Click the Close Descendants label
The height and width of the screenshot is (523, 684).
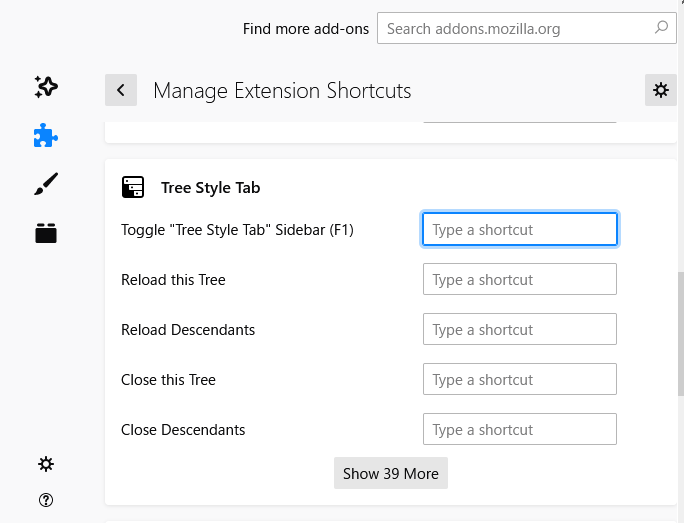click(183, 430)
